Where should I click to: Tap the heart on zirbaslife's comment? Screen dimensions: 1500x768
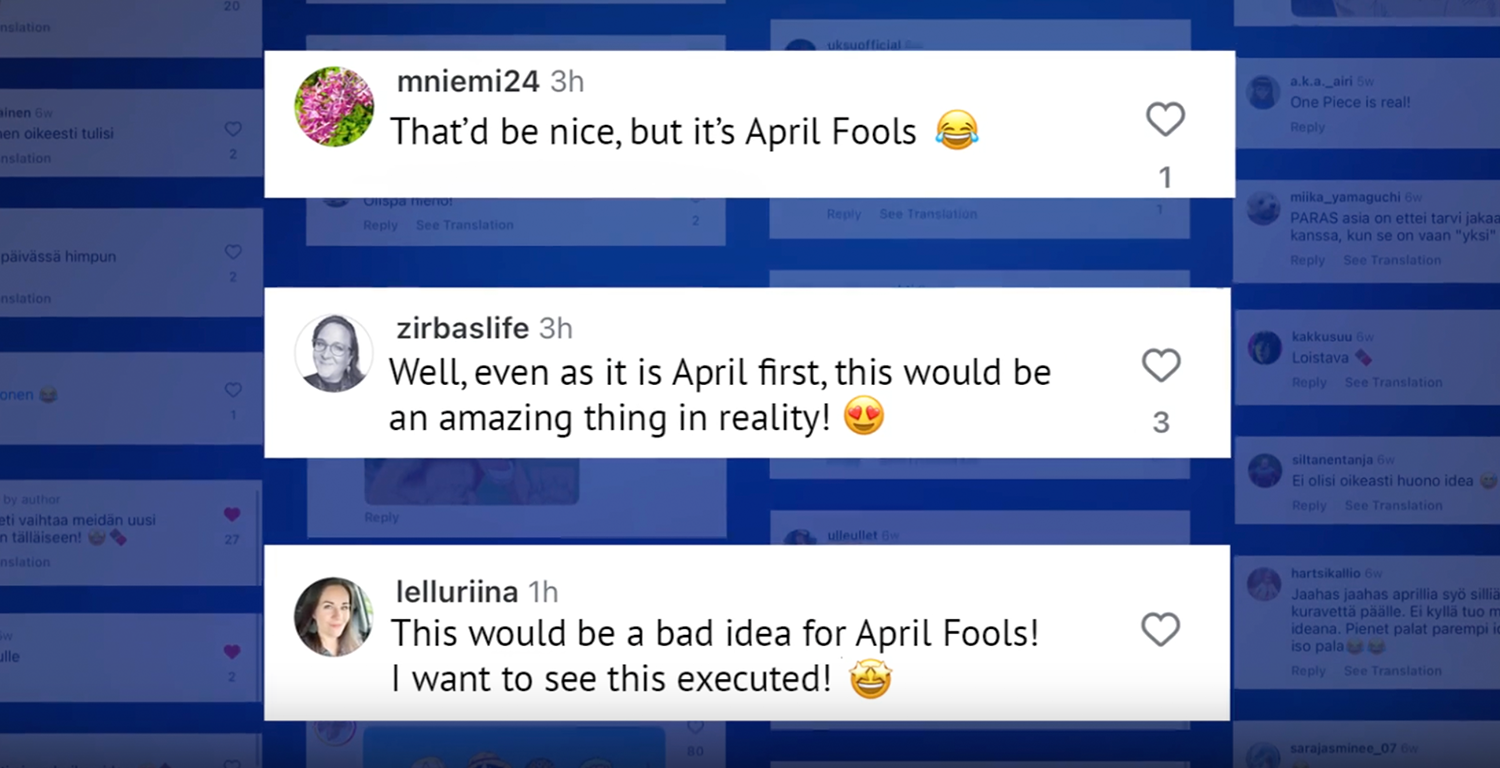tap(1161, 366)
